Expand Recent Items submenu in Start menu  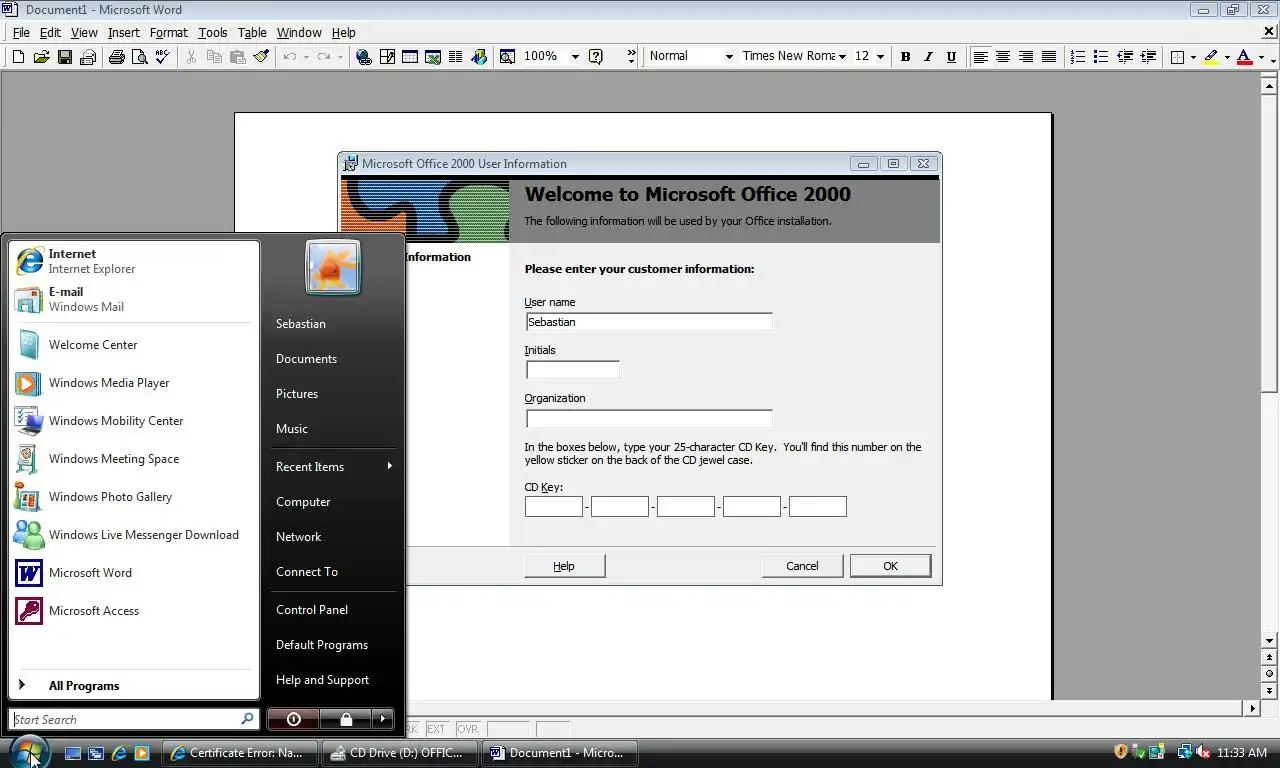(x=333, y=467)
